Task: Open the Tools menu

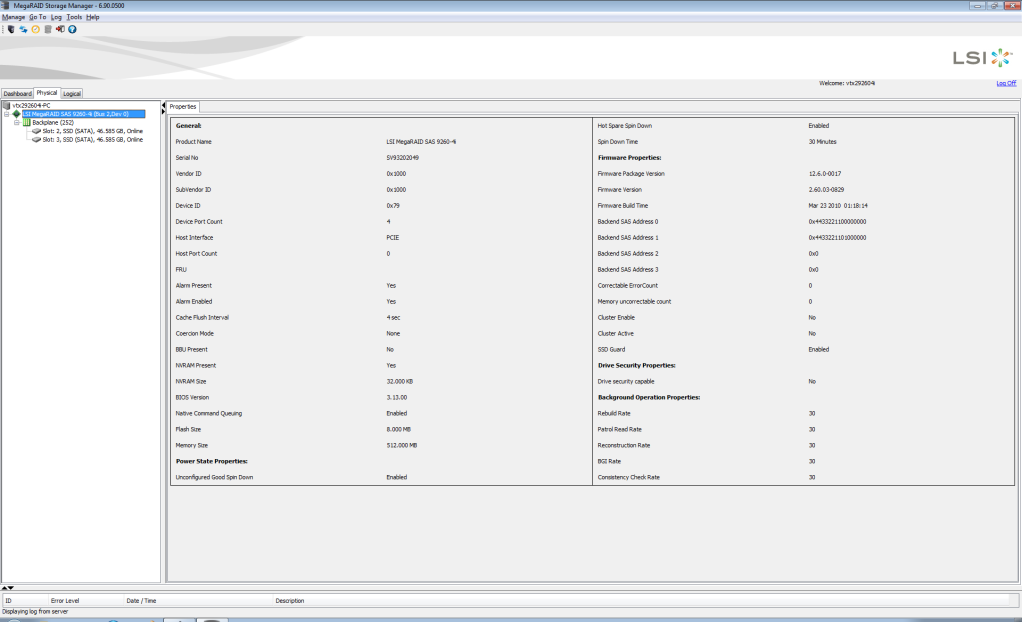Action: (x=74, y=18)
